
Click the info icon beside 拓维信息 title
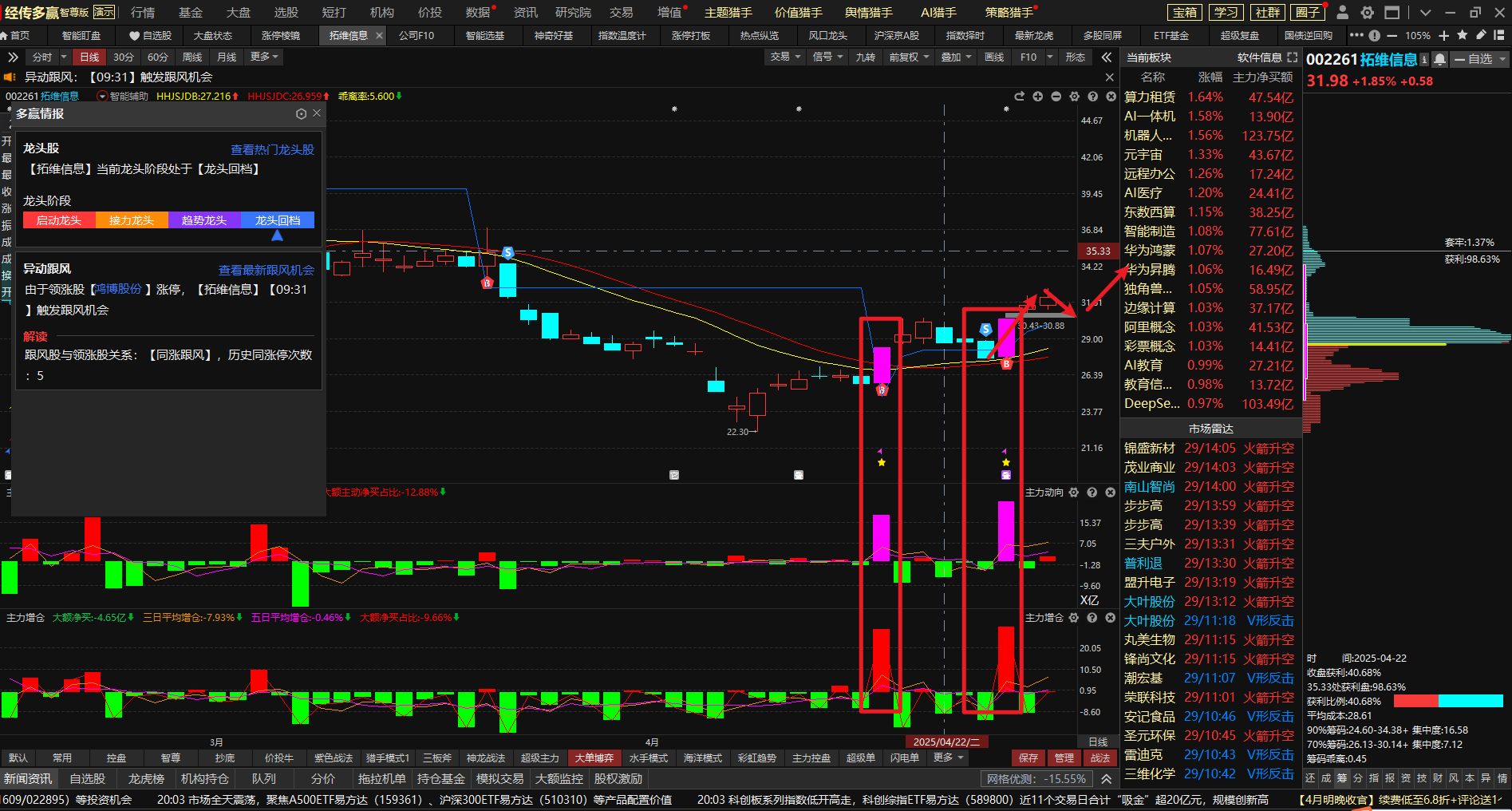1424,60
